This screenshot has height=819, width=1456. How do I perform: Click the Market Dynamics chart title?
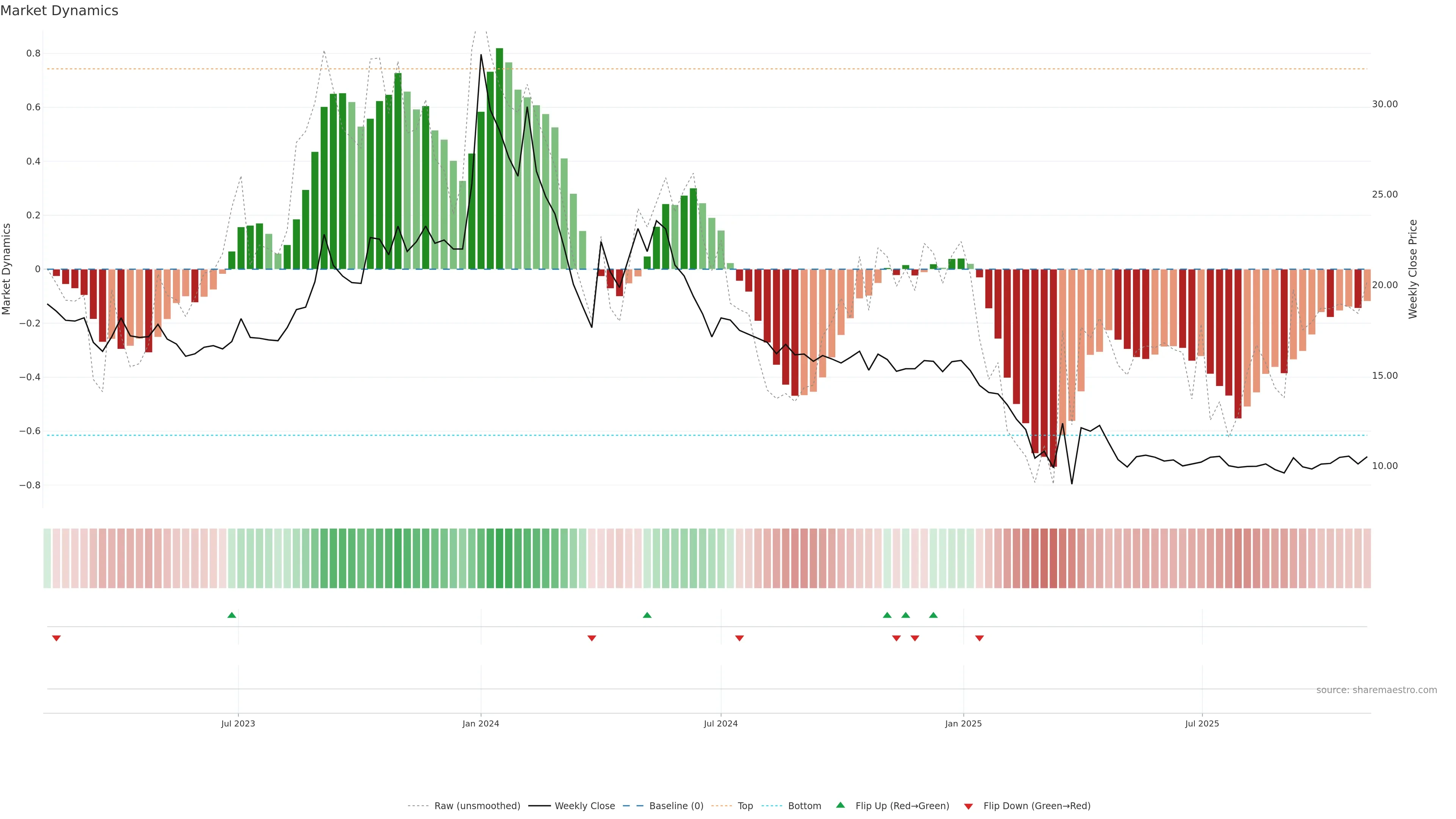60,11
